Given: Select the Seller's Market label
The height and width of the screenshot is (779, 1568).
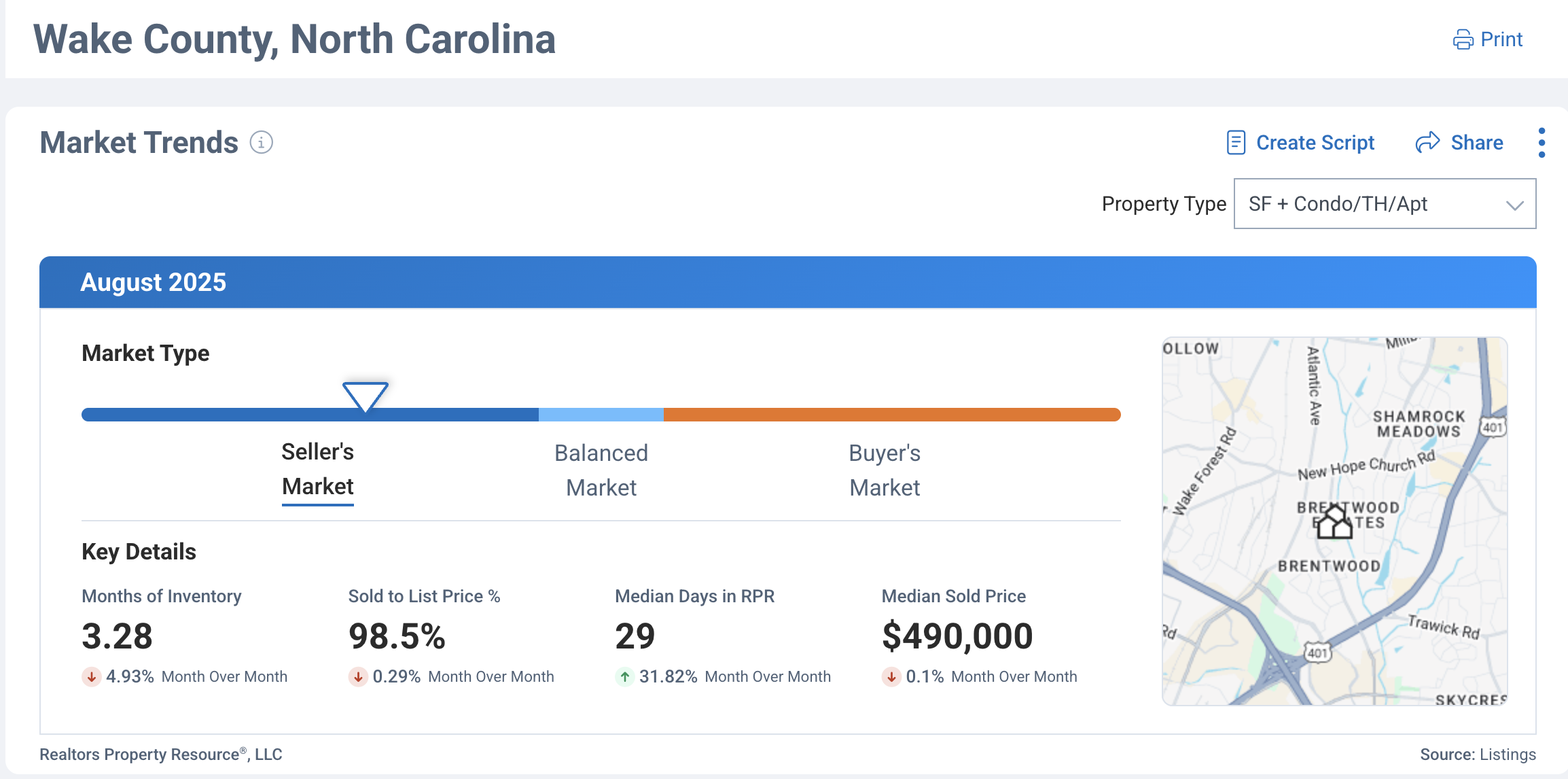Looking at the screenshot, I should 317,470.
